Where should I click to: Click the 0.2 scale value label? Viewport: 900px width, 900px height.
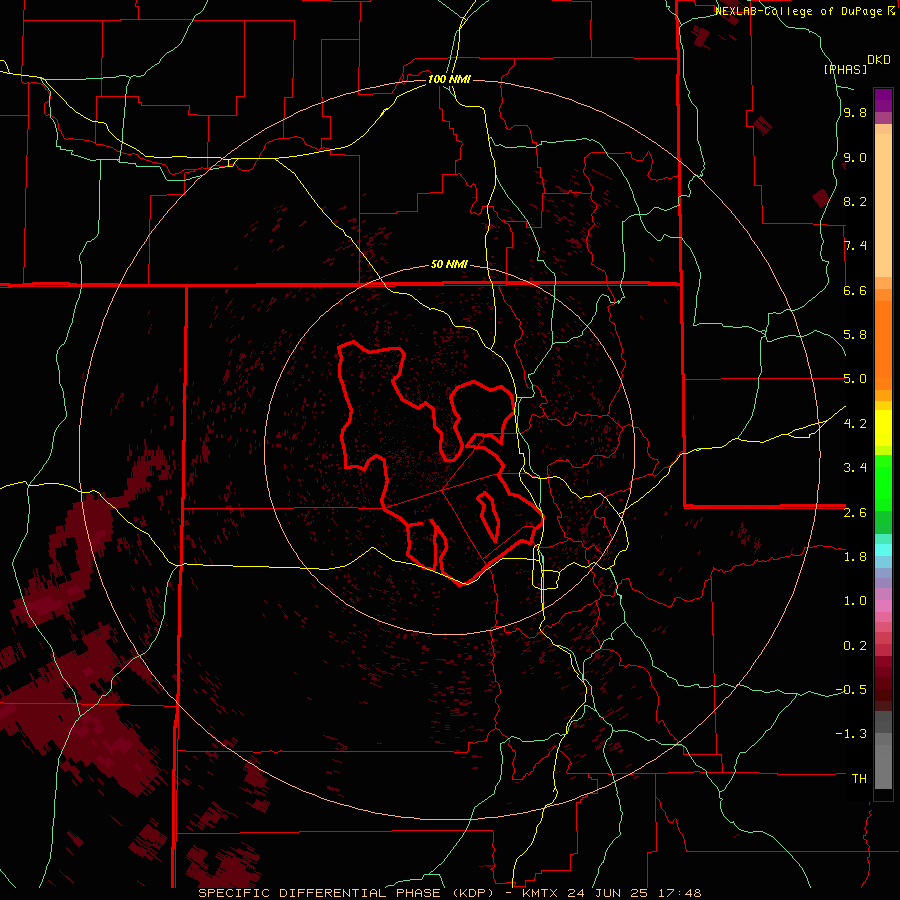pyautogui.click(x=855, y=646)
